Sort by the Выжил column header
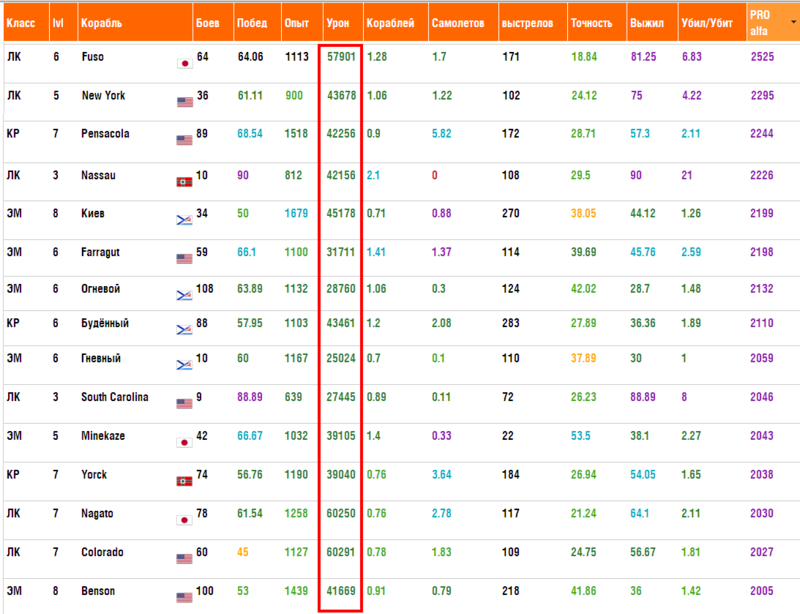The height and width of the screenshot is (614, 800). point(647,23)
